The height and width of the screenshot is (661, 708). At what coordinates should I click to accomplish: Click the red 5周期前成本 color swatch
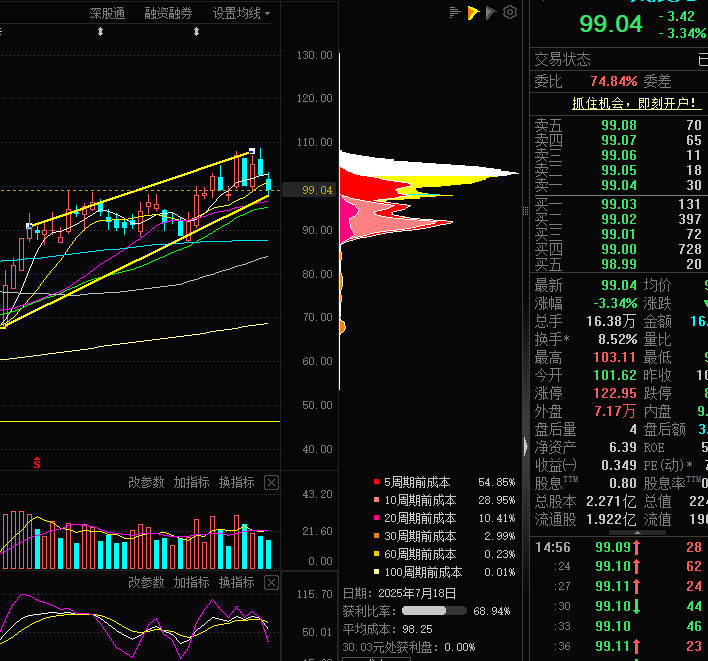[376, 482]
